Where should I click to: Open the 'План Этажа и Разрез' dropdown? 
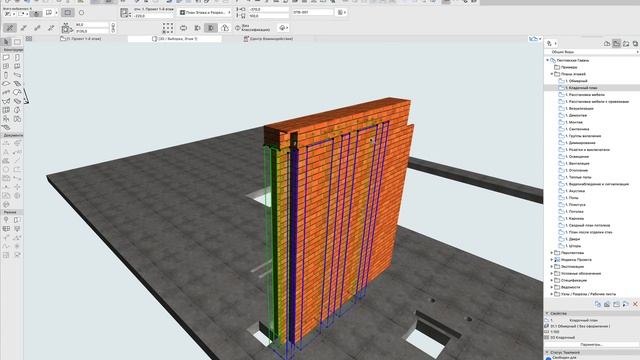click(205, 13)
